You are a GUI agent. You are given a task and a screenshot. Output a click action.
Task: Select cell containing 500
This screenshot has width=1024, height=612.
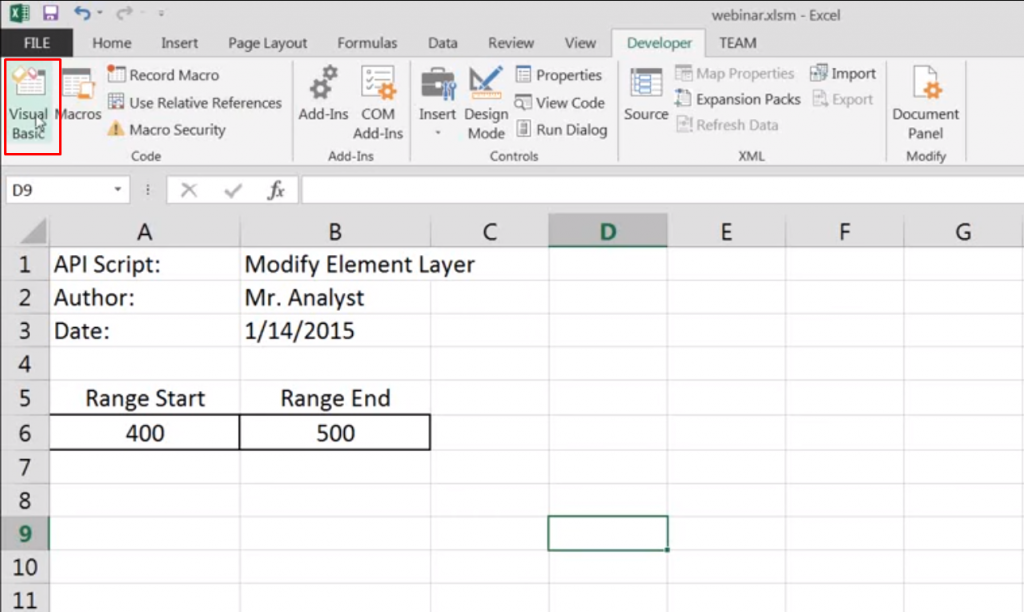(335, 432)
